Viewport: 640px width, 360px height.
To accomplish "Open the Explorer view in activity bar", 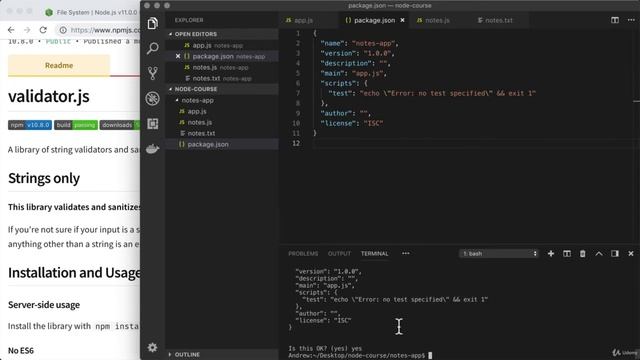I will [153, 23].
